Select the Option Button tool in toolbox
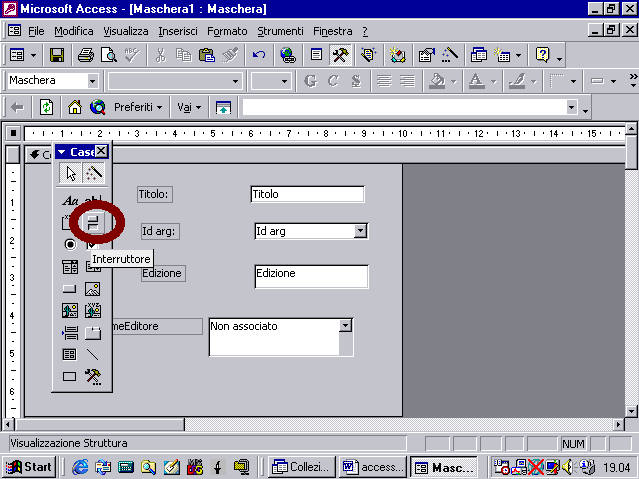The height and width of the screenshot is (479, 639). [70, 245]
